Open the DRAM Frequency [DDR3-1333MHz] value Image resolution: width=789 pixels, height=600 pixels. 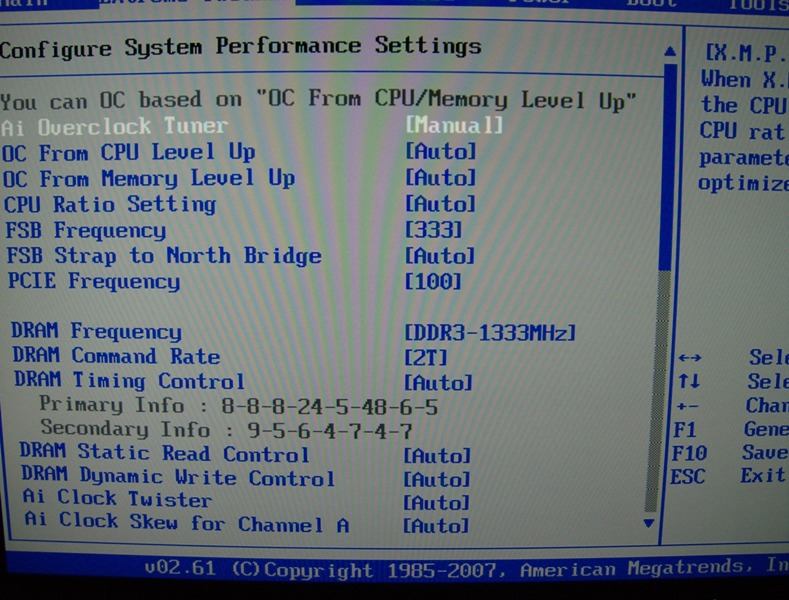coord(490,332)
